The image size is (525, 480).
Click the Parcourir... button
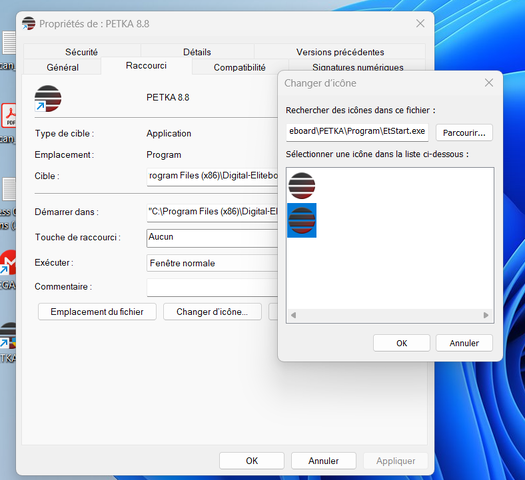(464, 133)
